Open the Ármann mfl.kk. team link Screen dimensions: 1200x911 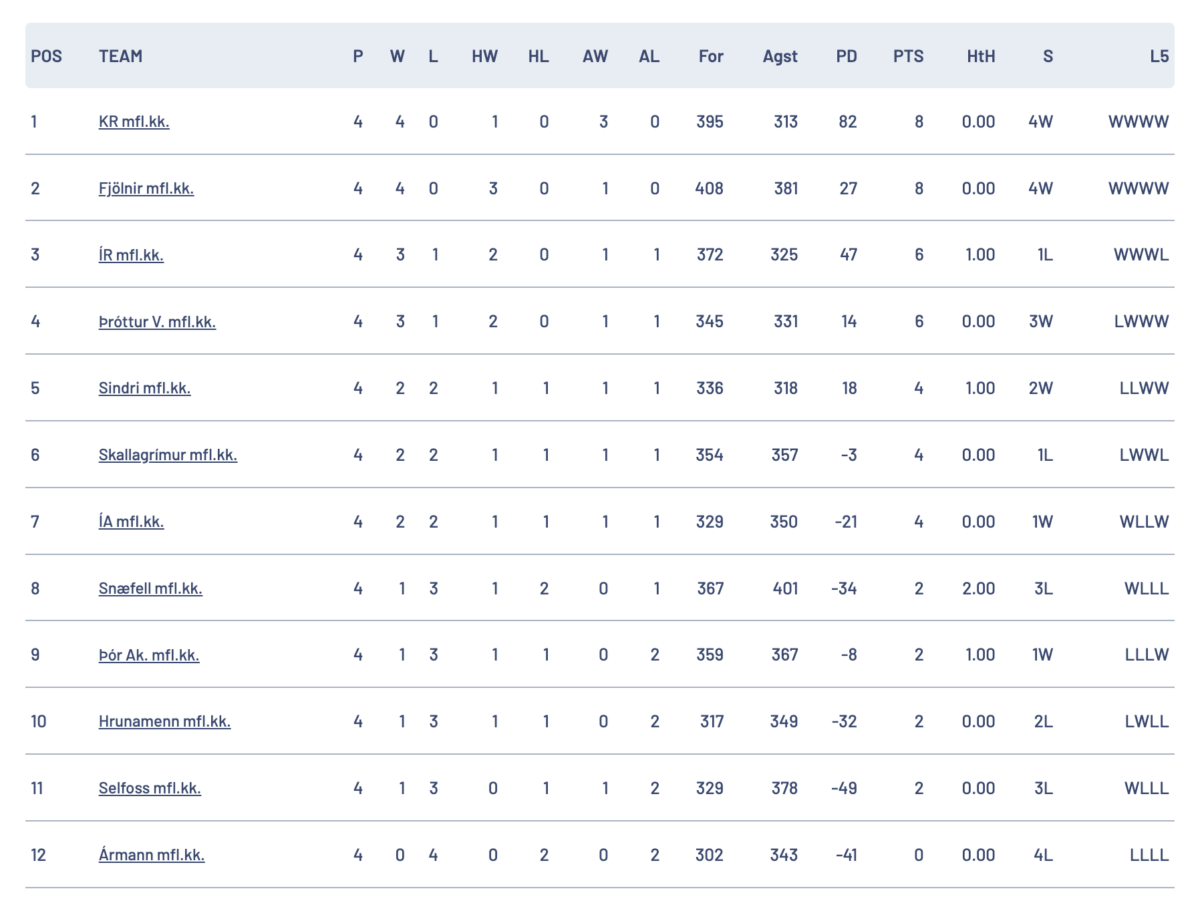[x=151, y=855]
